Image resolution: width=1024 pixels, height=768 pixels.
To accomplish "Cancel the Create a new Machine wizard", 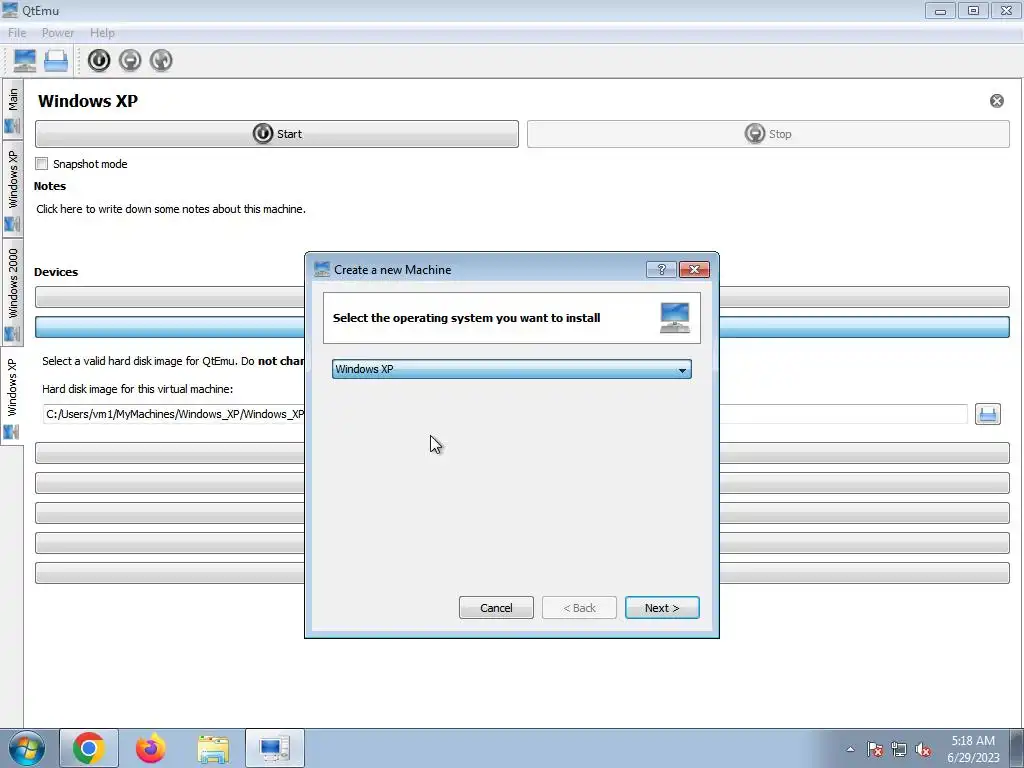I will click(496, 608).
